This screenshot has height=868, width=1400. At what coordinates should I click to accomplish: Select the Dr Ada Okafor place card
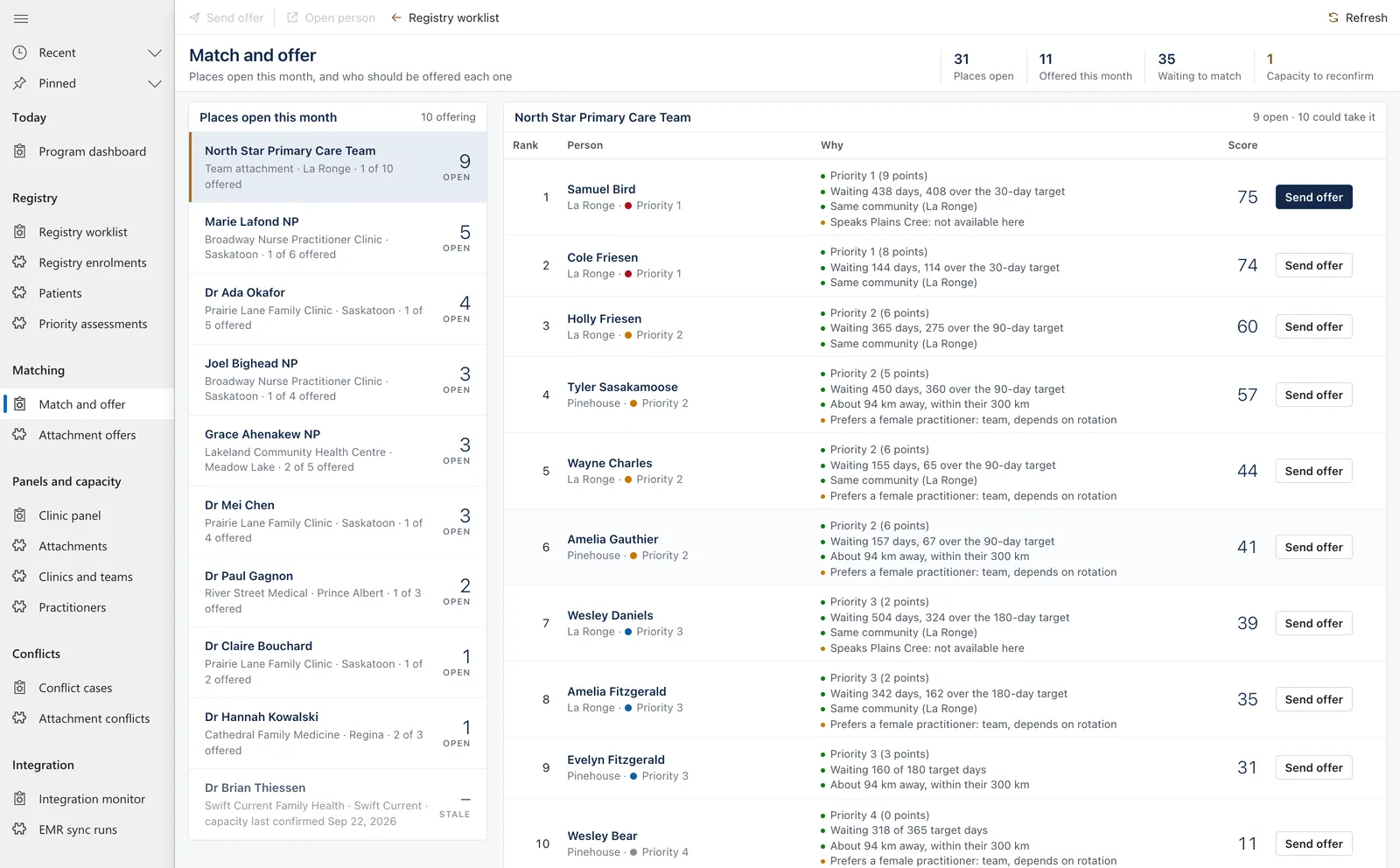tap(338, 309)
